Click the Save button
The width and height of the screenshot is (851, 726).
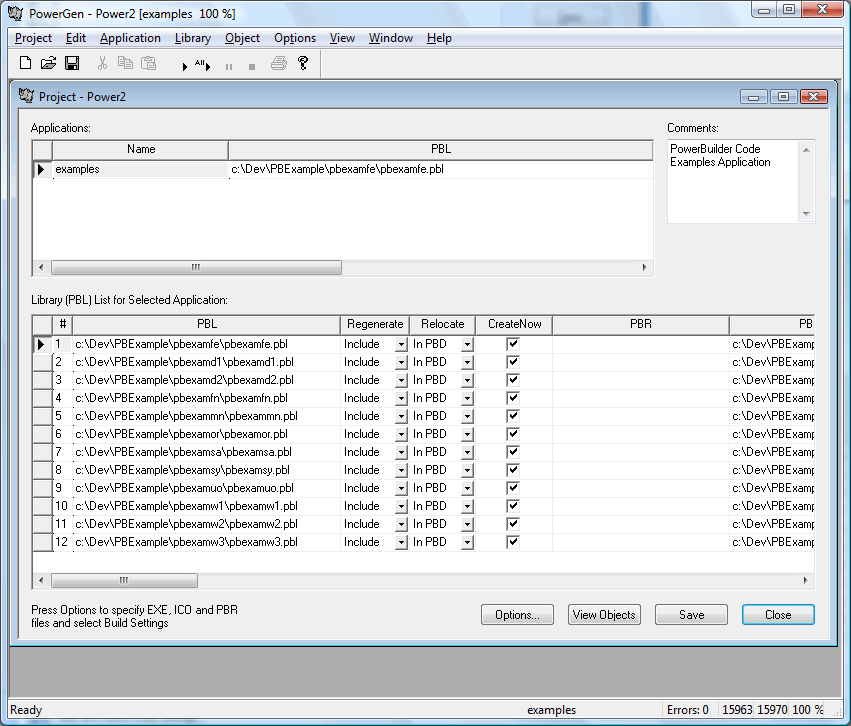691,615
